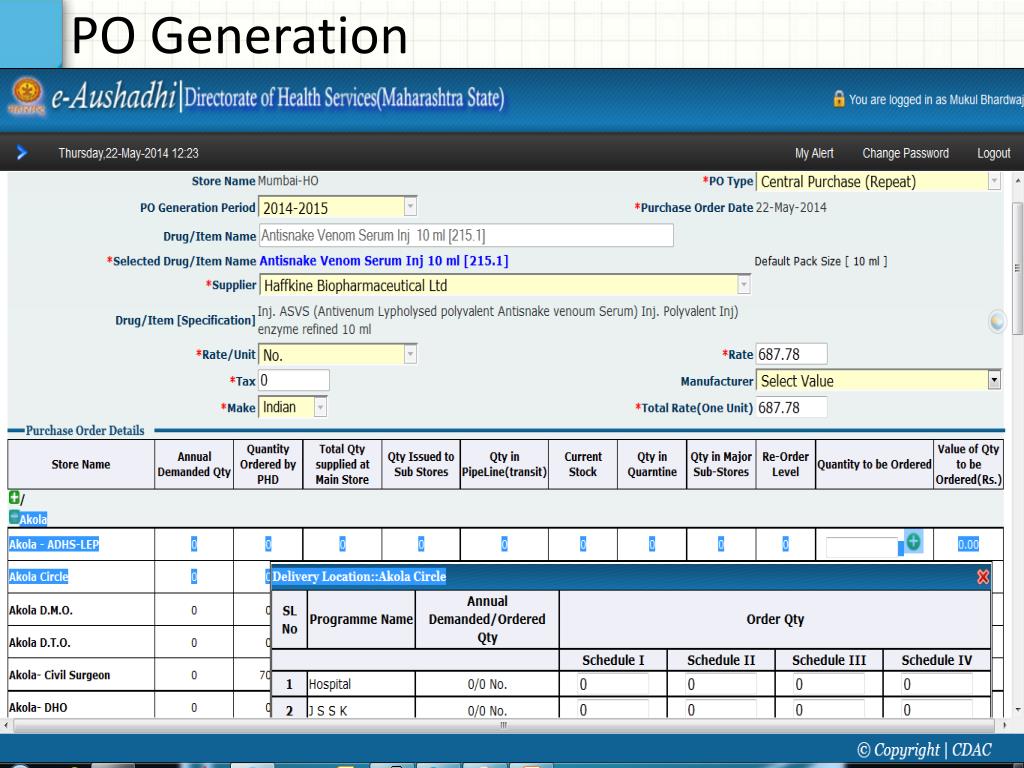Collapse the Akola group minus icon

pos(14,518)
